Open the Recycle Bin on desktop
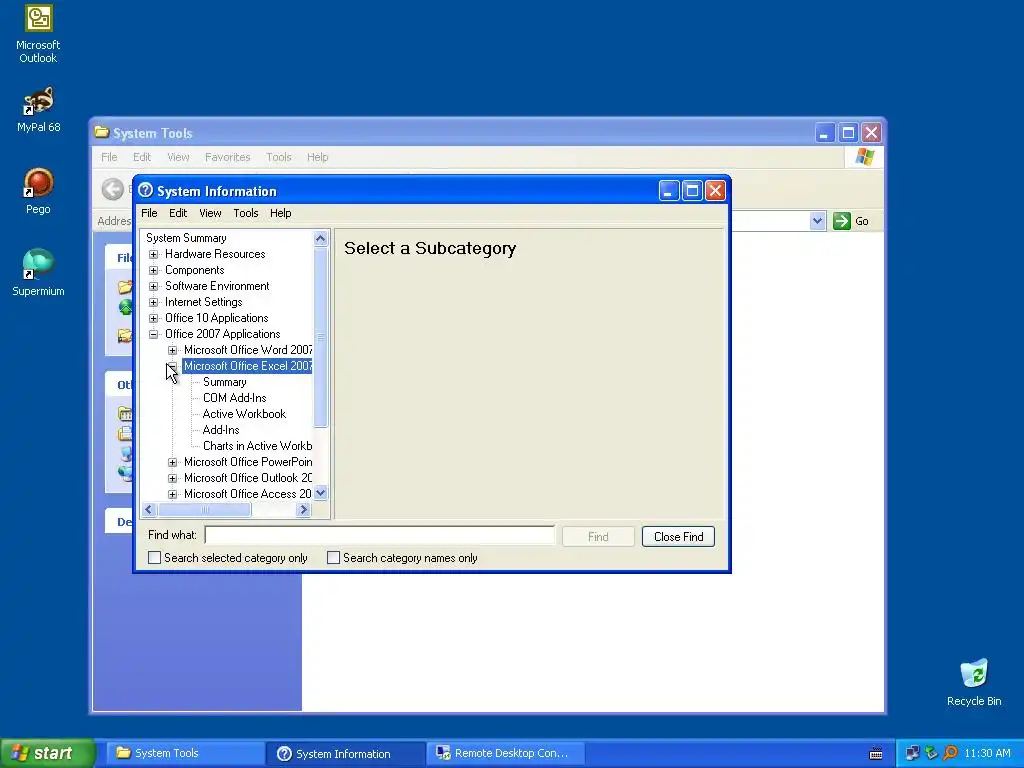This screenshot has height=768, width=1024. pyautogui.click(x=974, y=682)
